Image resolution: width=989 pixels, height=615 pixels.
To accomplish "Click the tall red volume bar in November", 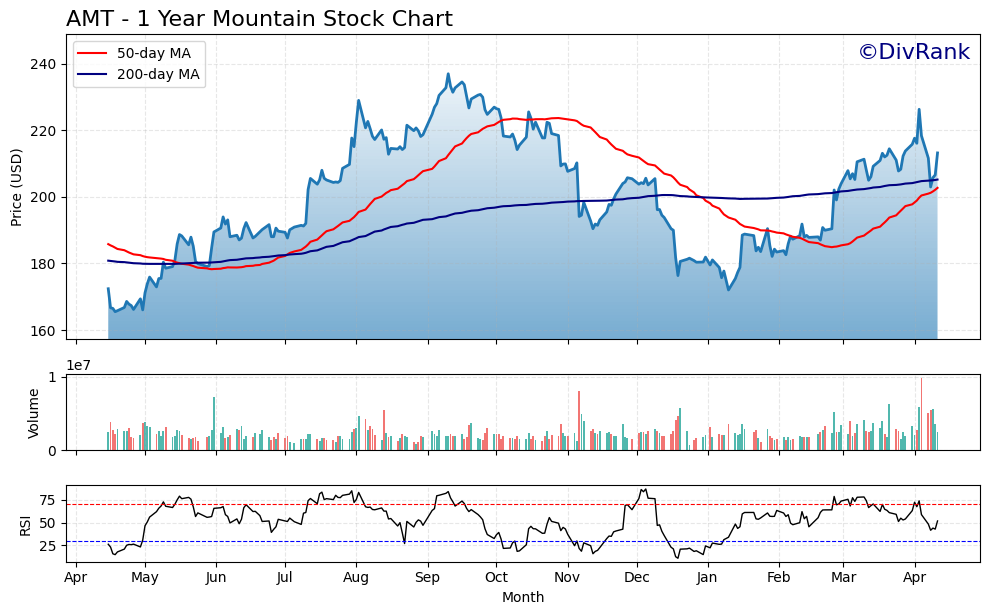I will point(578,421).
